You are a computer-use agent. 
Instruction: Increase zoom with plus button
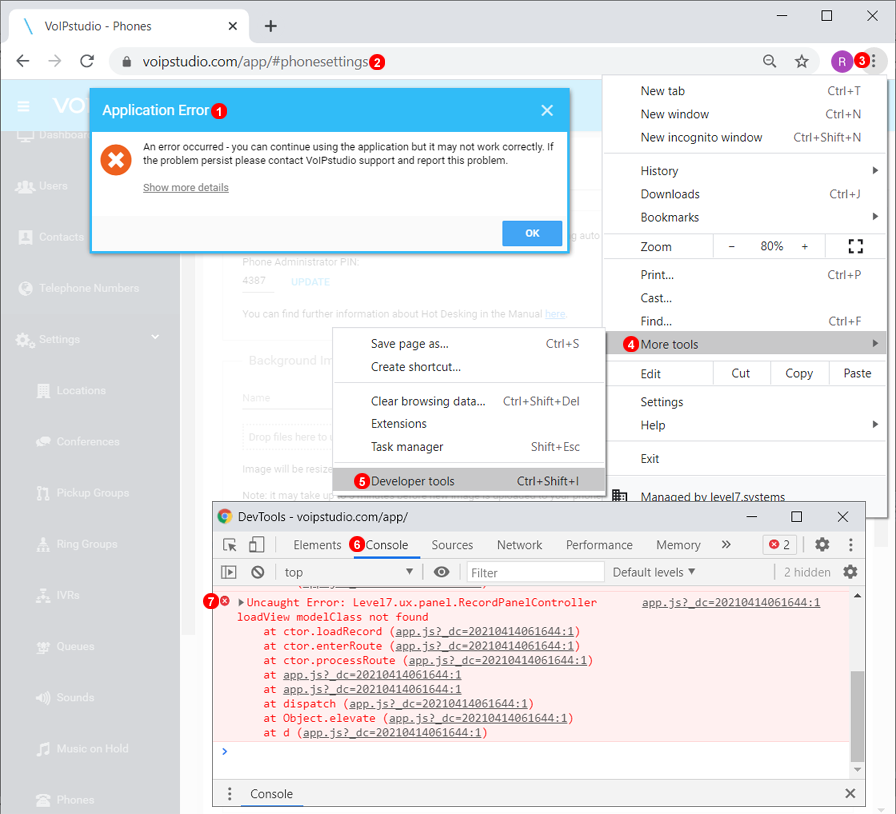[x=805, y=246]
